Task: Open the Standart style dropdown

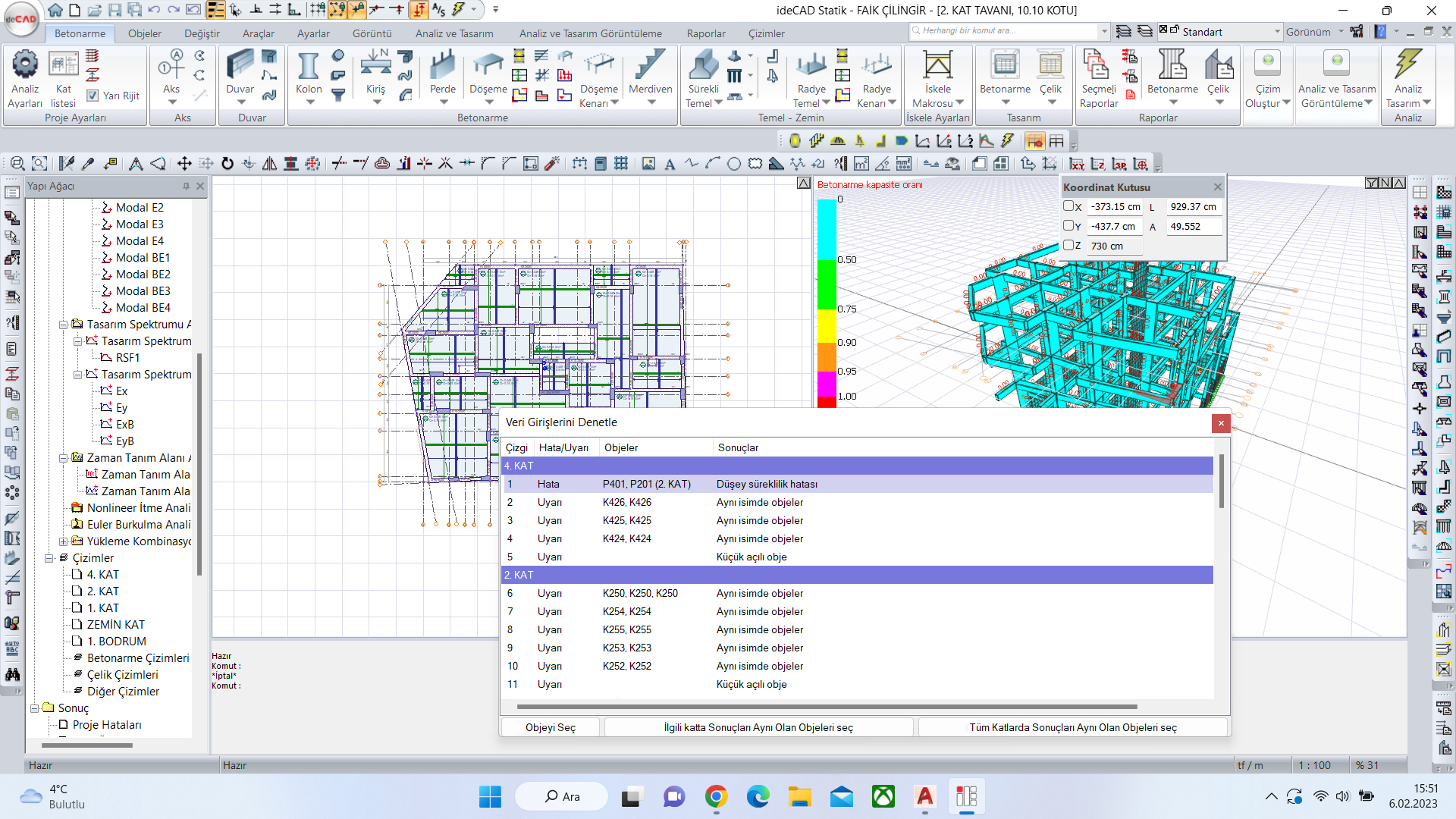Action: (1277, 32)
